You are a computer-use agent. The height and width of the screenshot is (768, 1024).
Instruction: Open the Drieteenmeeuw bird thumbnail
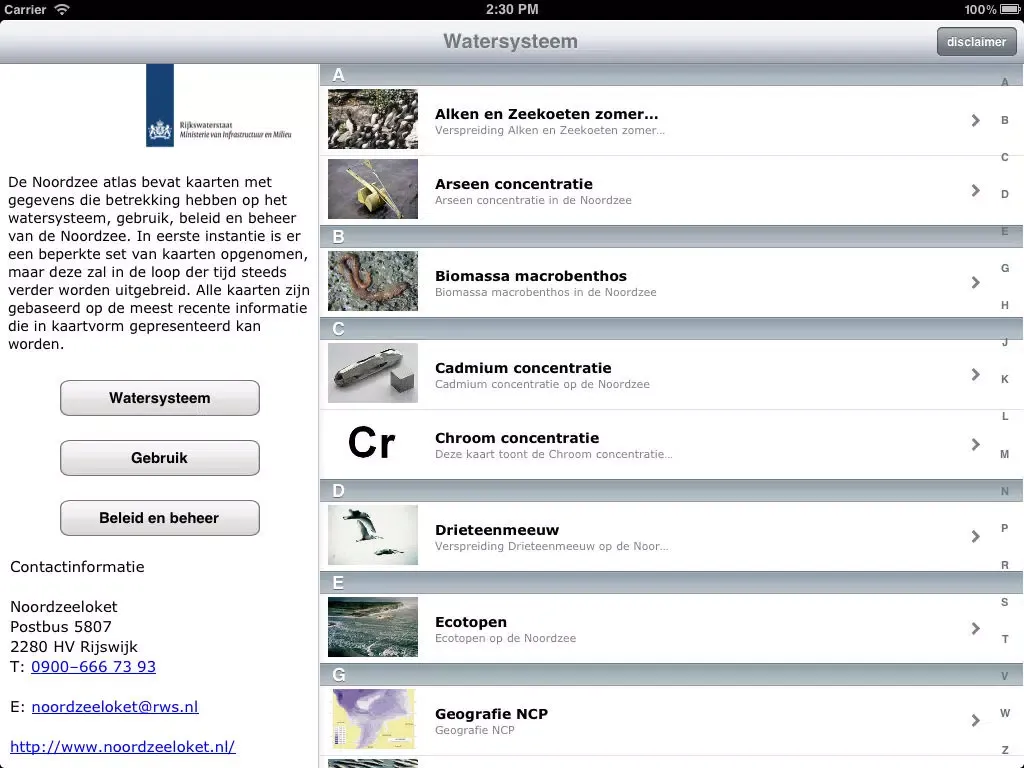tap(373, 535)
